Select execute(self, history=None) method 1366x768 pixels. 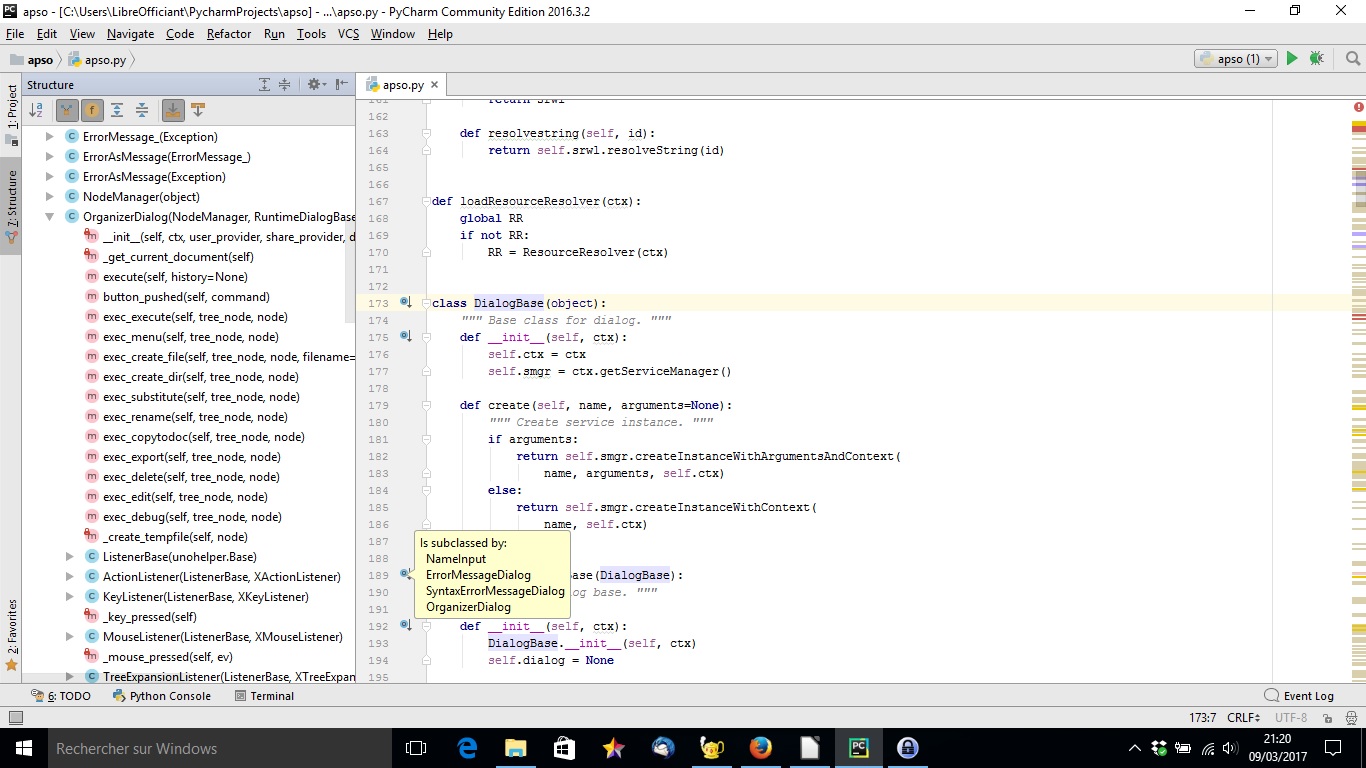click(x=175, y=277)
